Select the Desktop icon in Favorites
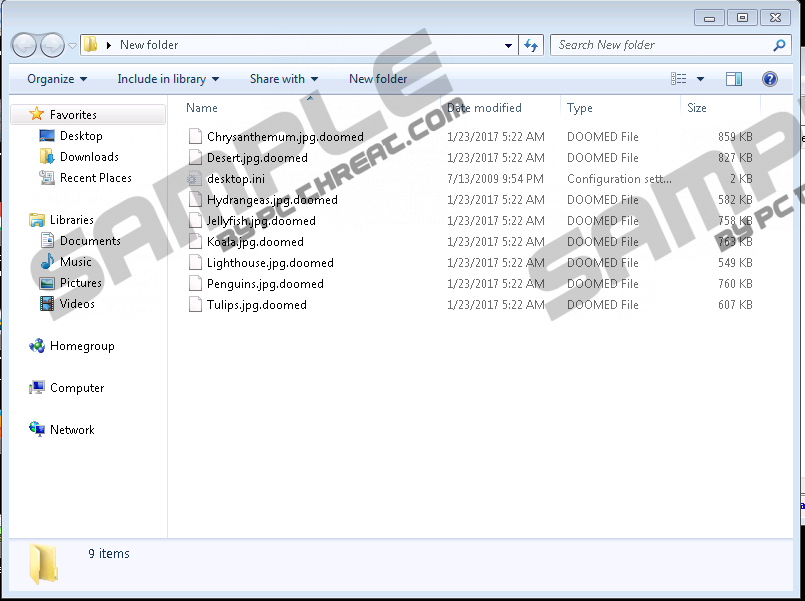Screen dimensions: 805x601 click(80, 136)
